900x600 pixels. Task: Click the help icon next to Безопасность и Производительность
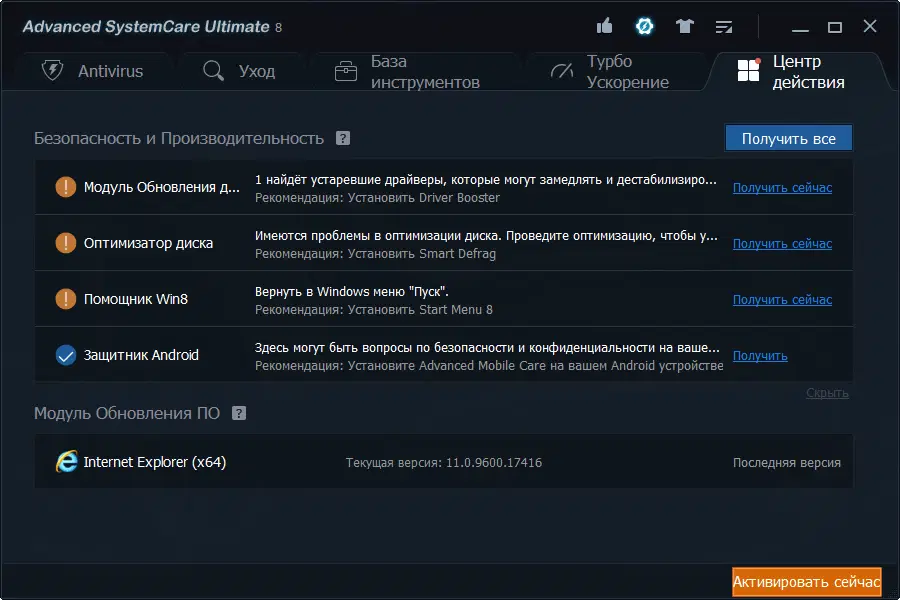click(x=343, y=137)
